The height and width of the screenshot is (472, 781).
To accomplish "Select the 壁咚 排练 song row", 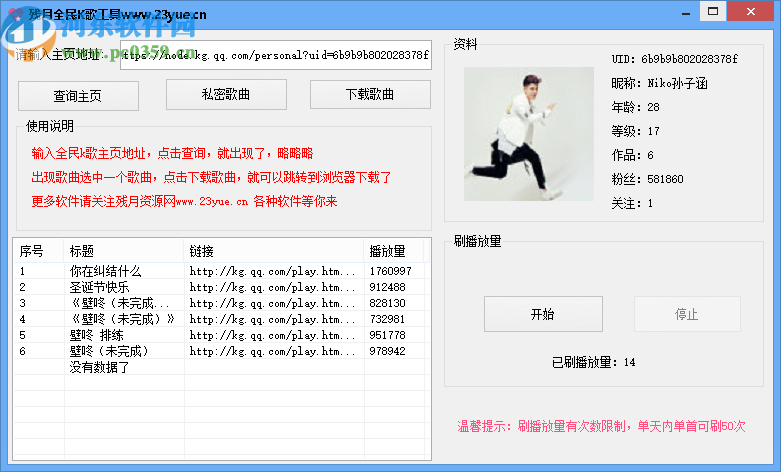I will 222,335.
